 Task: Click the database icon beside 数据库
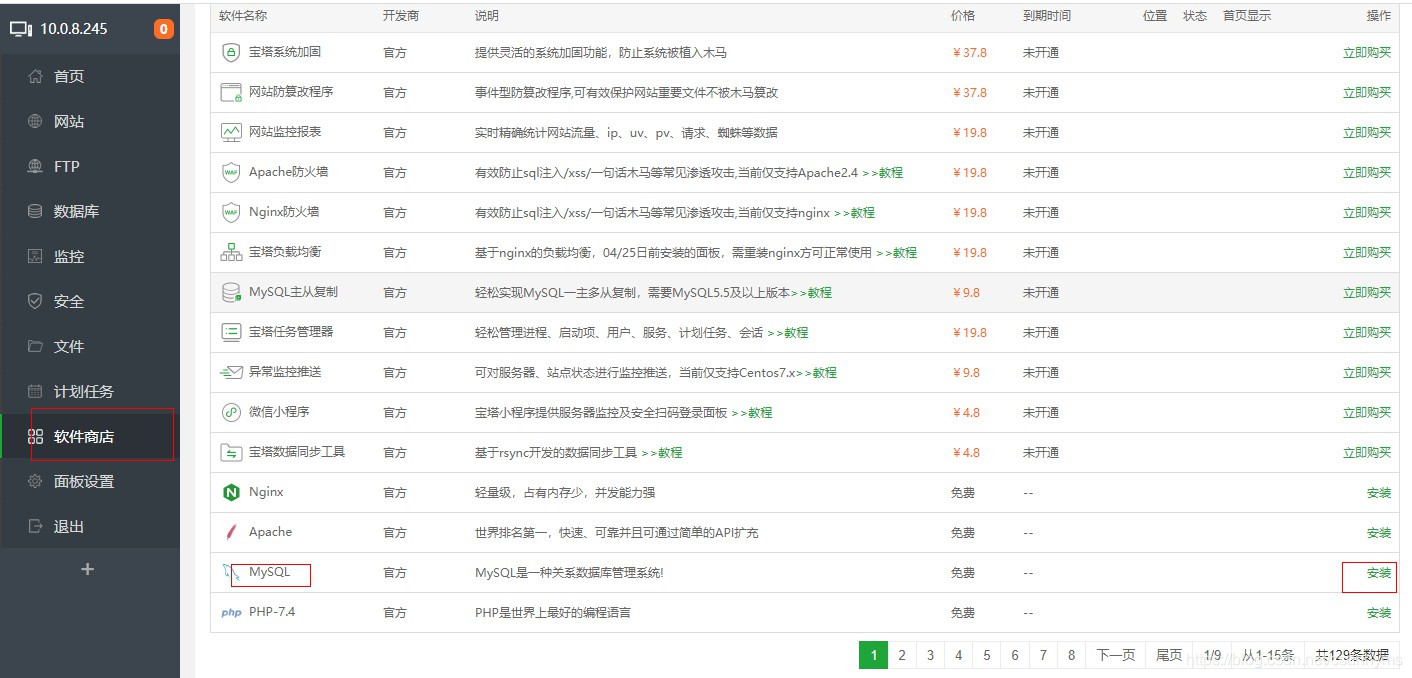click(x=36, y=211)
